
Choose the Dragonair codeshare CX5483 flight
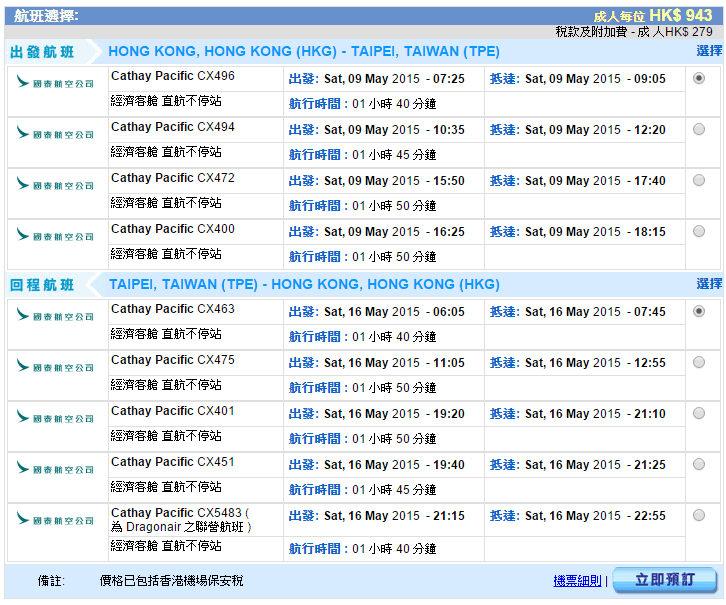[x=698, y=515]
